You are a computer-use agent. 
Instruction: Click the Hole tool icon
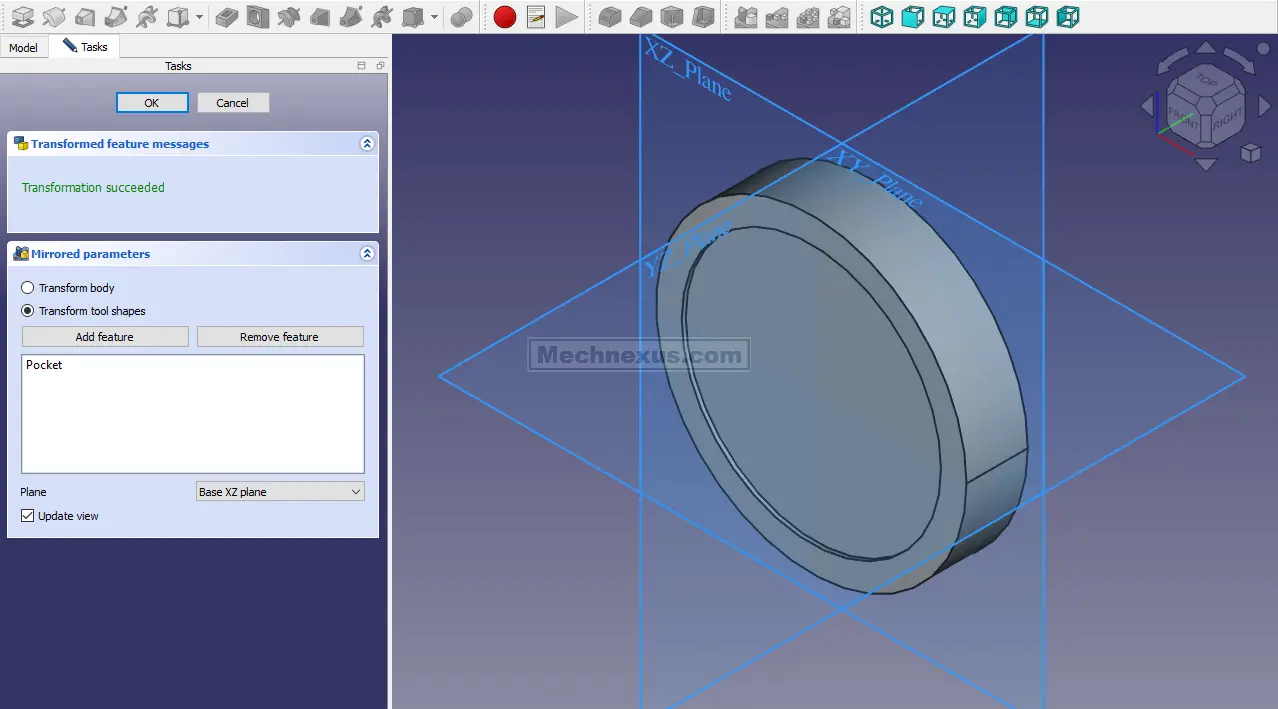click(x=258, y=17)
